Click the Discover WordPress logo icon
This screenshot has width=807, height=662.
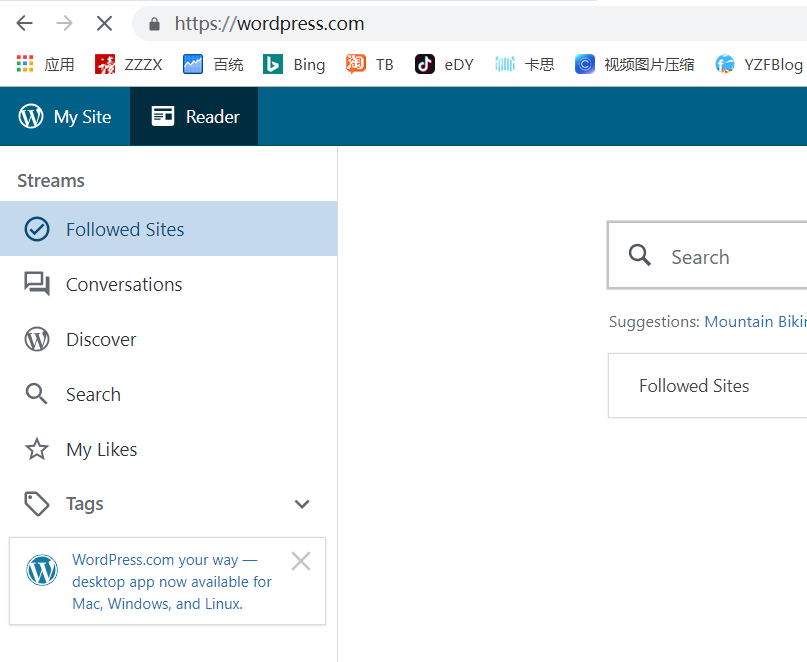click(x=37, y=339)
